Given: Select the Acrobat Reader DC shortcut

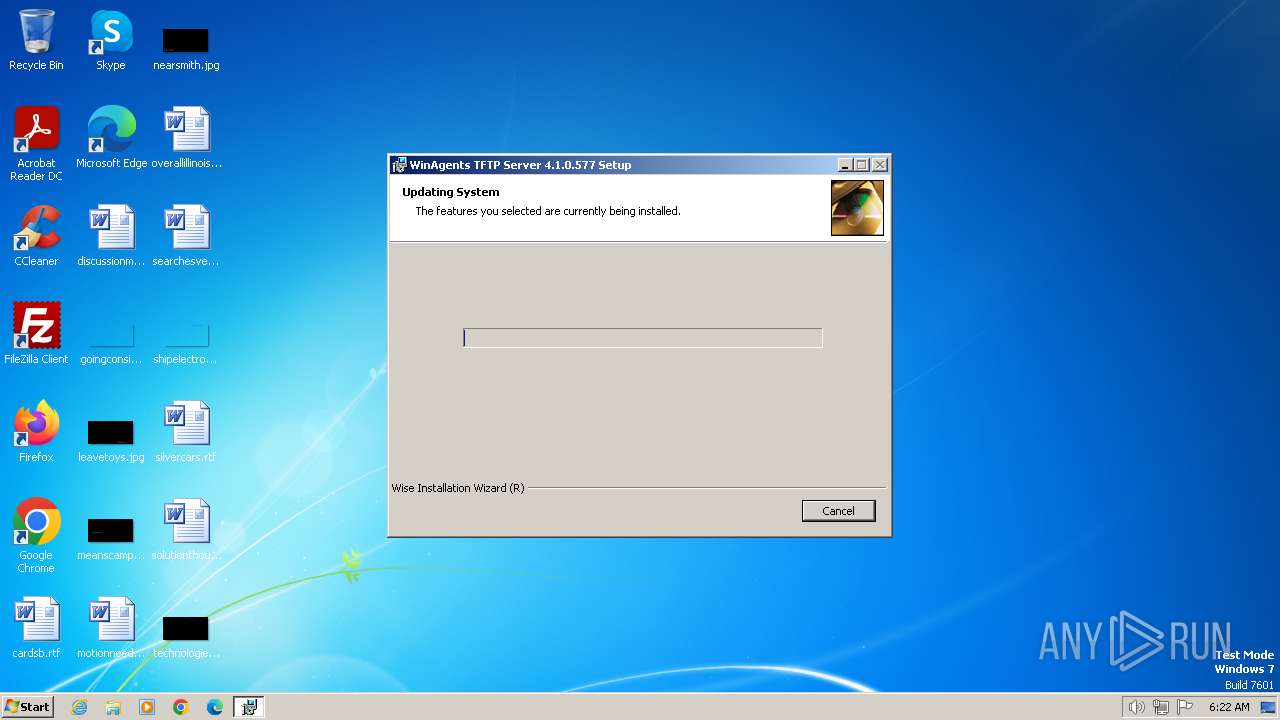Looking at the screenshot, I should pyautogui.click(x=36, y=144).
